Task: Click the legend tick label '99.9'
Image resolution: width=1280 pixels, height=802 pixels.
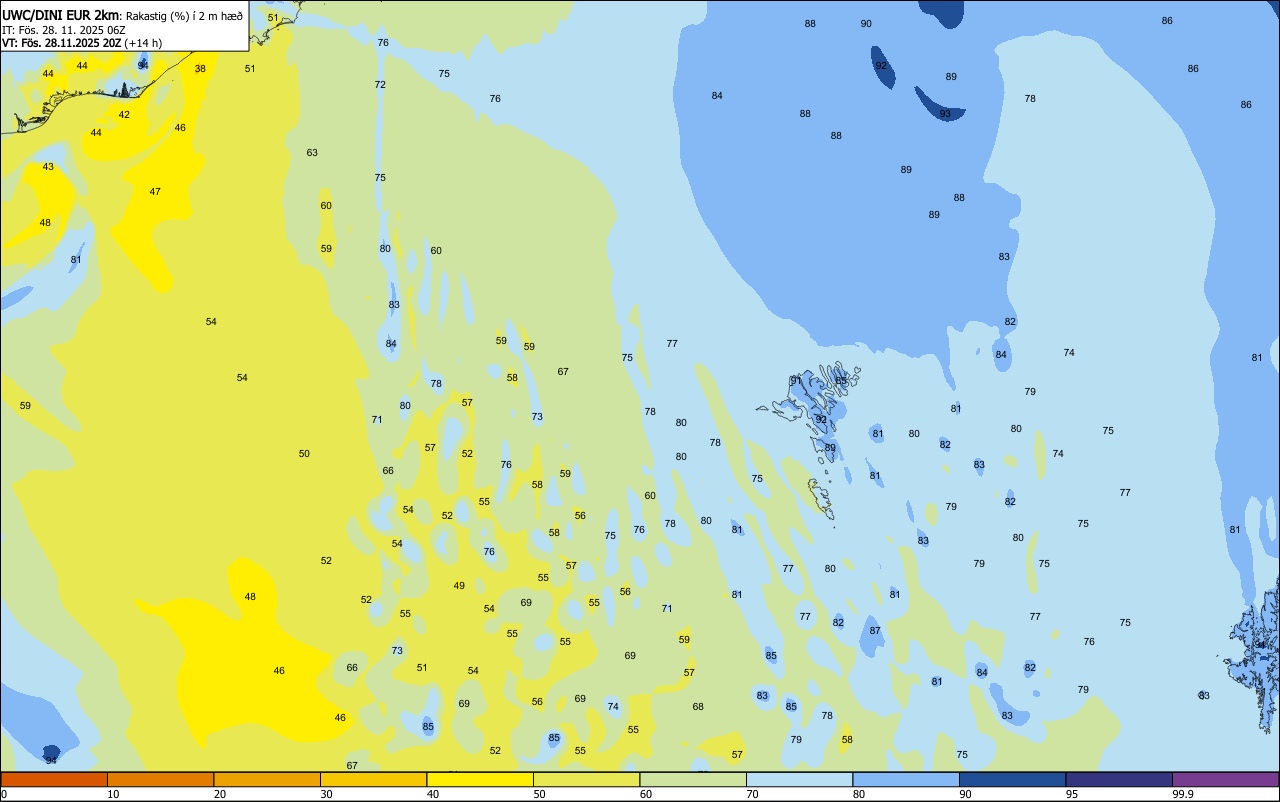Action: click(1183, 794)
